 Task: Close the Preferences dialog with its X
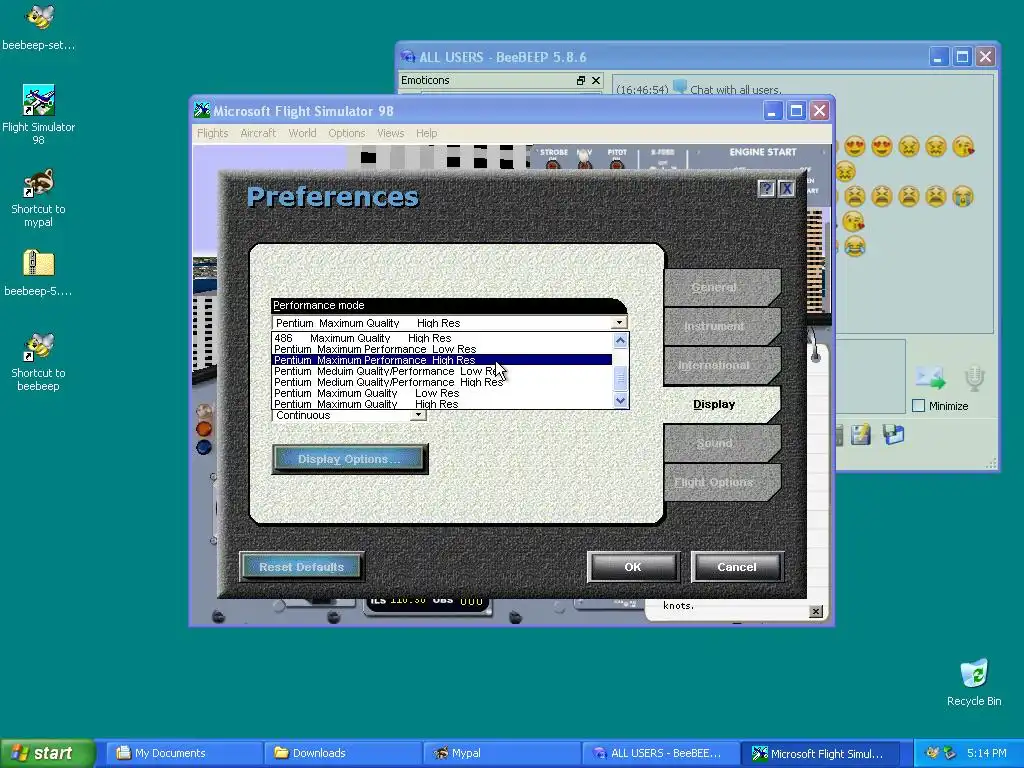(x=786, y=189)
